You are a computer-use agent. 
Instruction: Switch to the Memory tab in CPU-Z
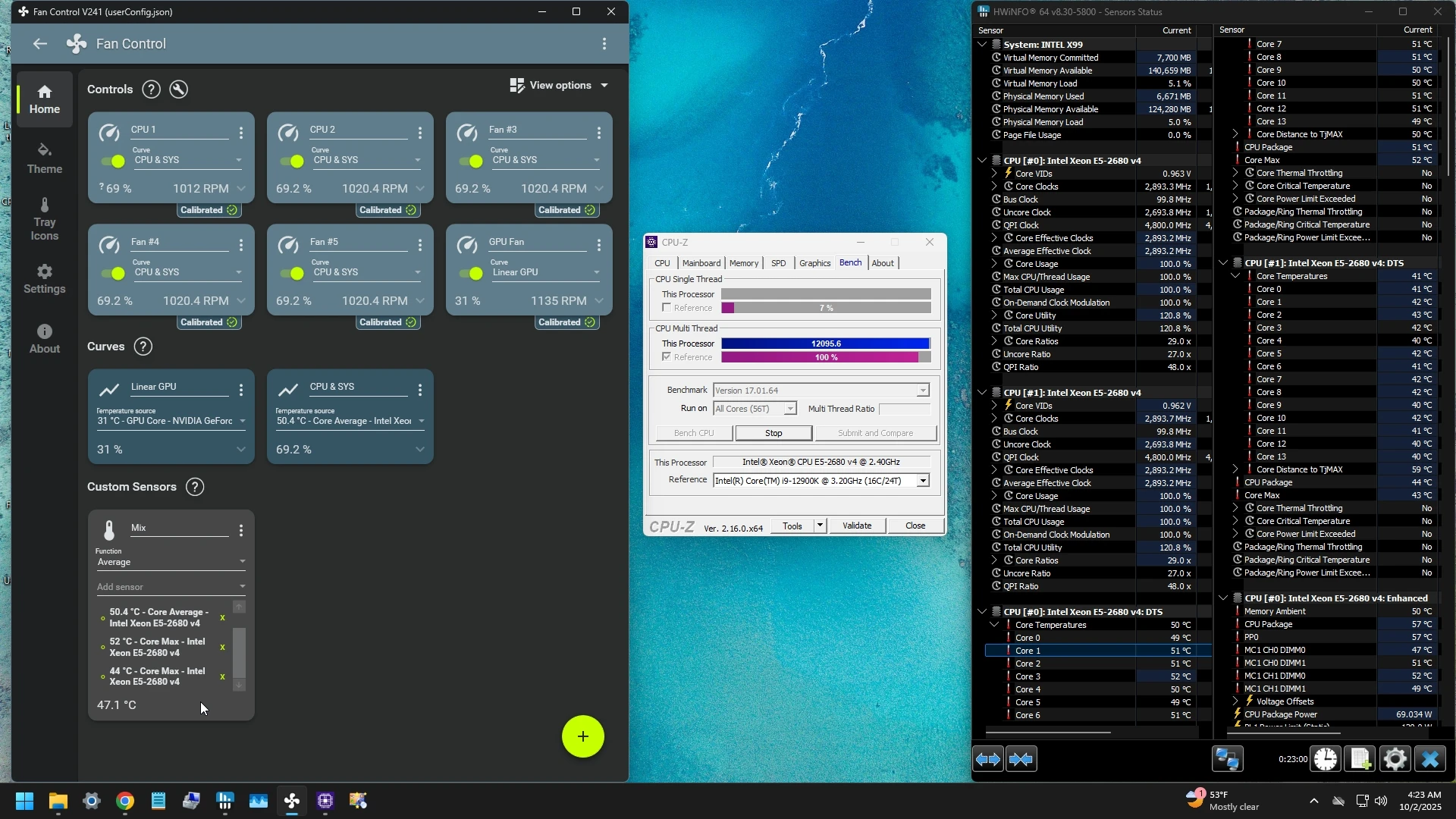743,263
